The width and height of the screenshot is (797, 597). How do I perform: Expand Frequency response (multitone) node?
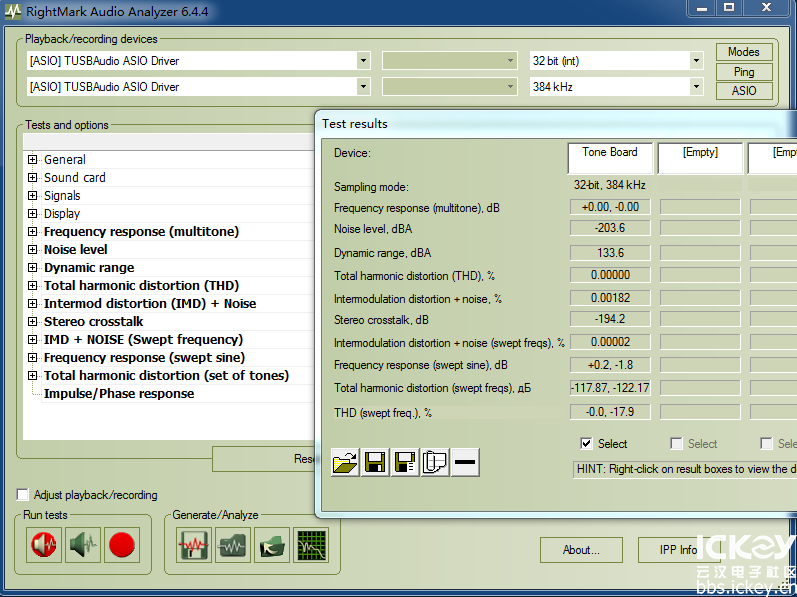point(33,231)
